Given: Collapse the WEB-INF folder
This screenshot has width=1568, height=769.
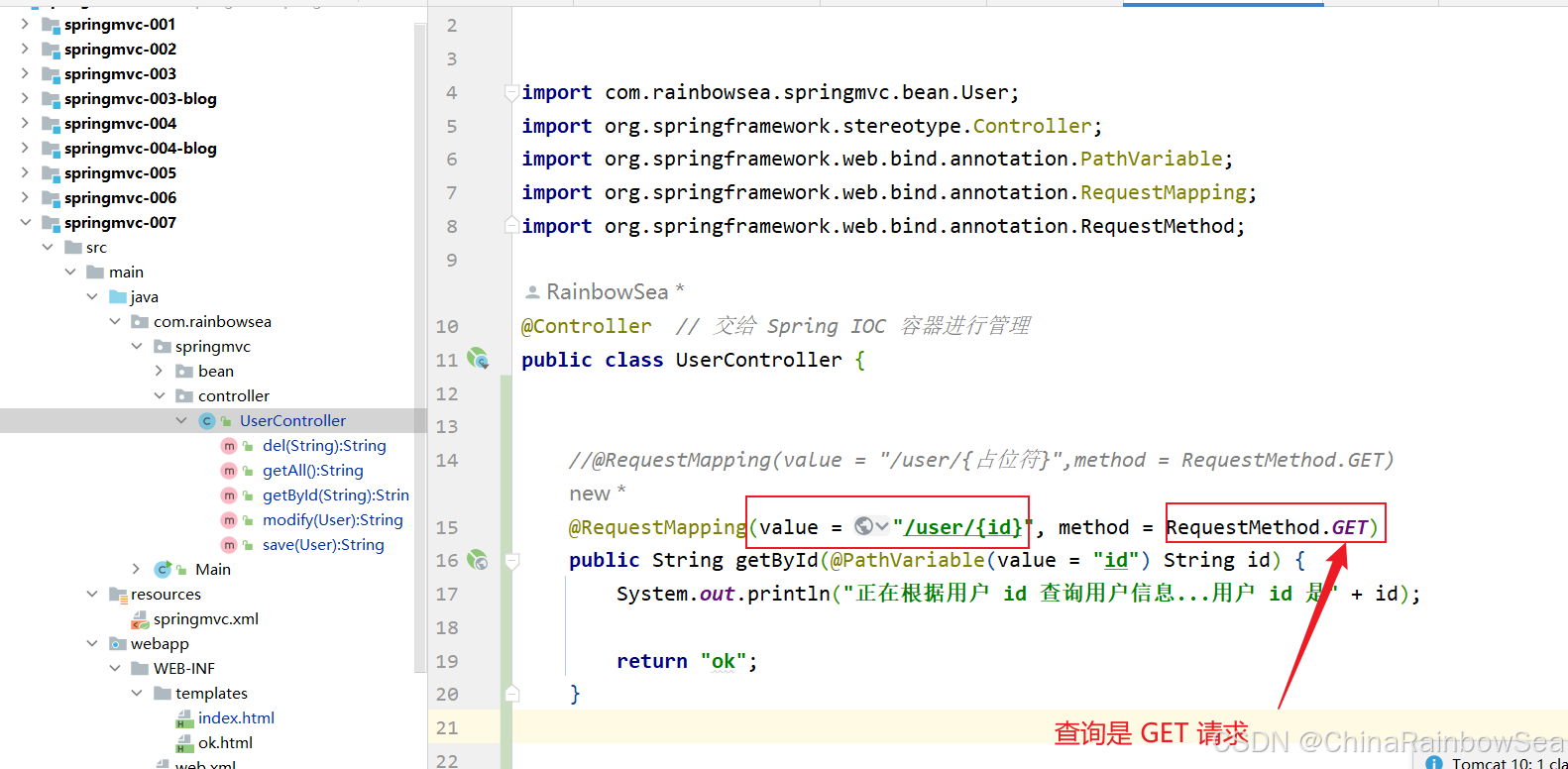Looking at the screenshot, I should (x=115, y=668).
